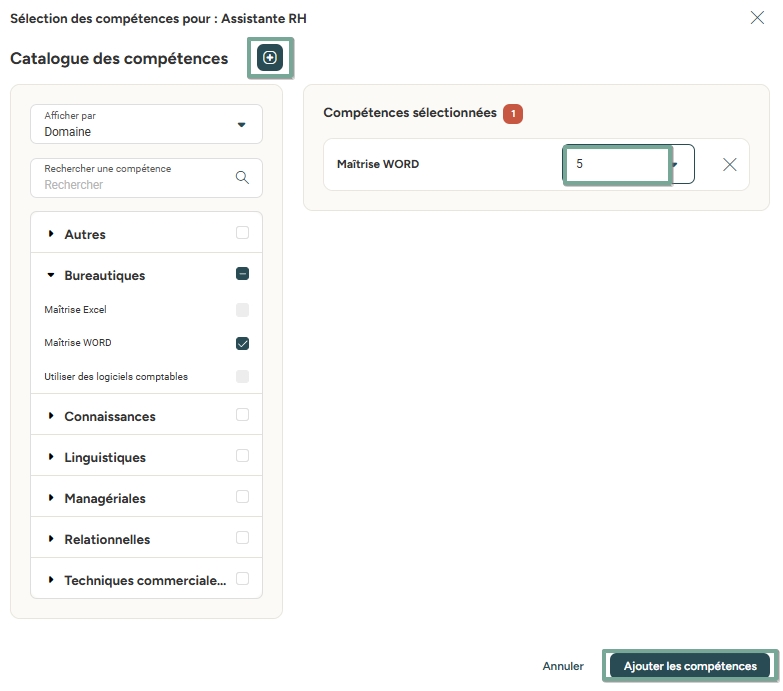The image size is (783, 691).
Task: Collapse the Bureautiques category
Action: [51, 275]
